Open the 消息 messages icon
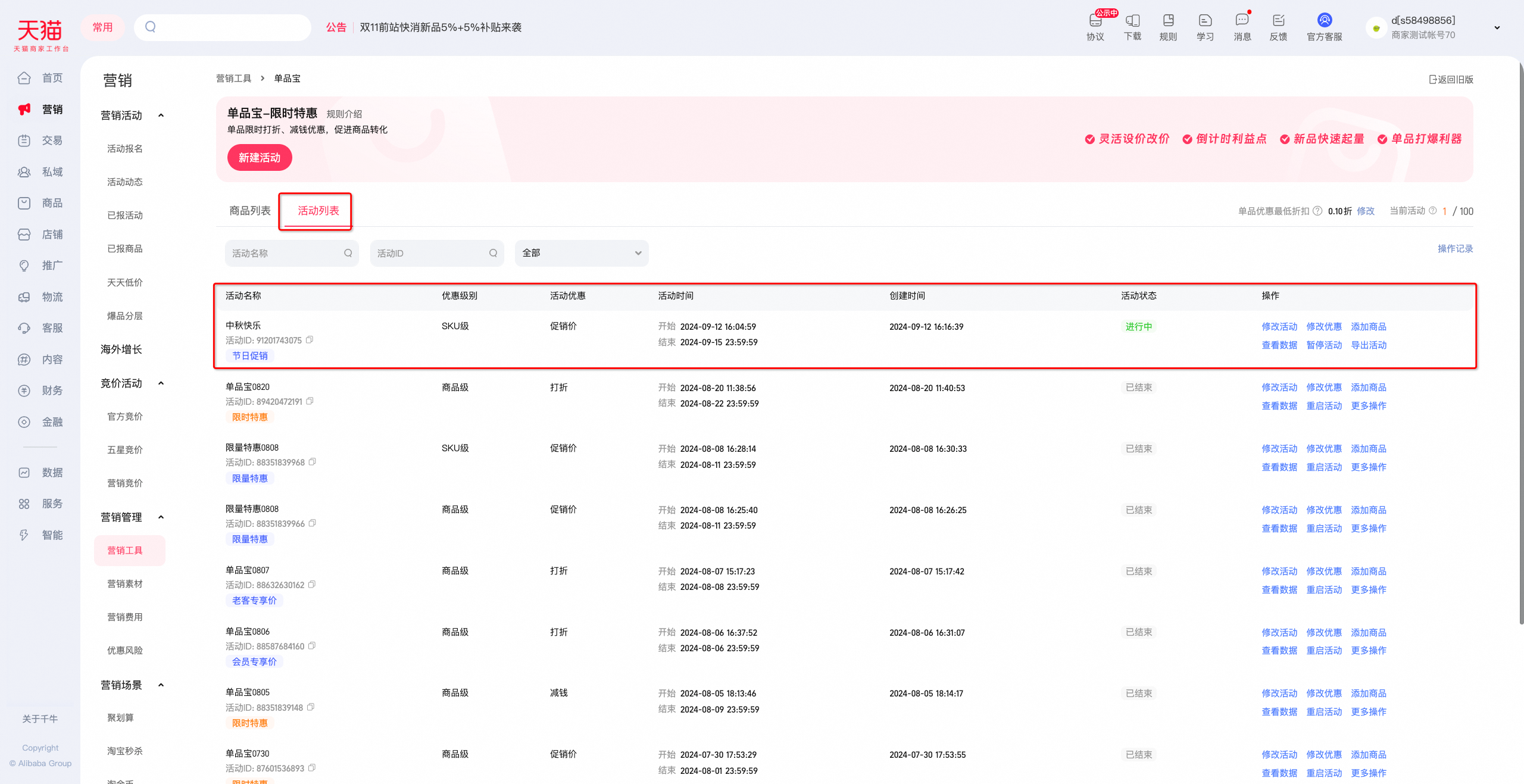1524x784 pixels. 1242,27
